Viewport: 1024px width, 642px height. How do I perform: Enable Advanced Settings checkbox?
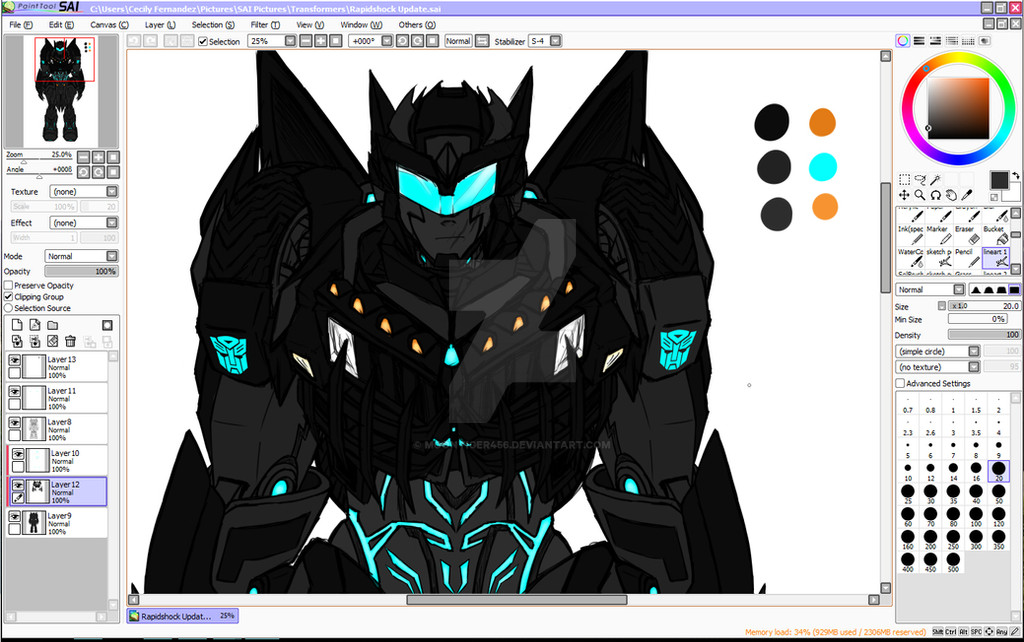coord(900,383)
